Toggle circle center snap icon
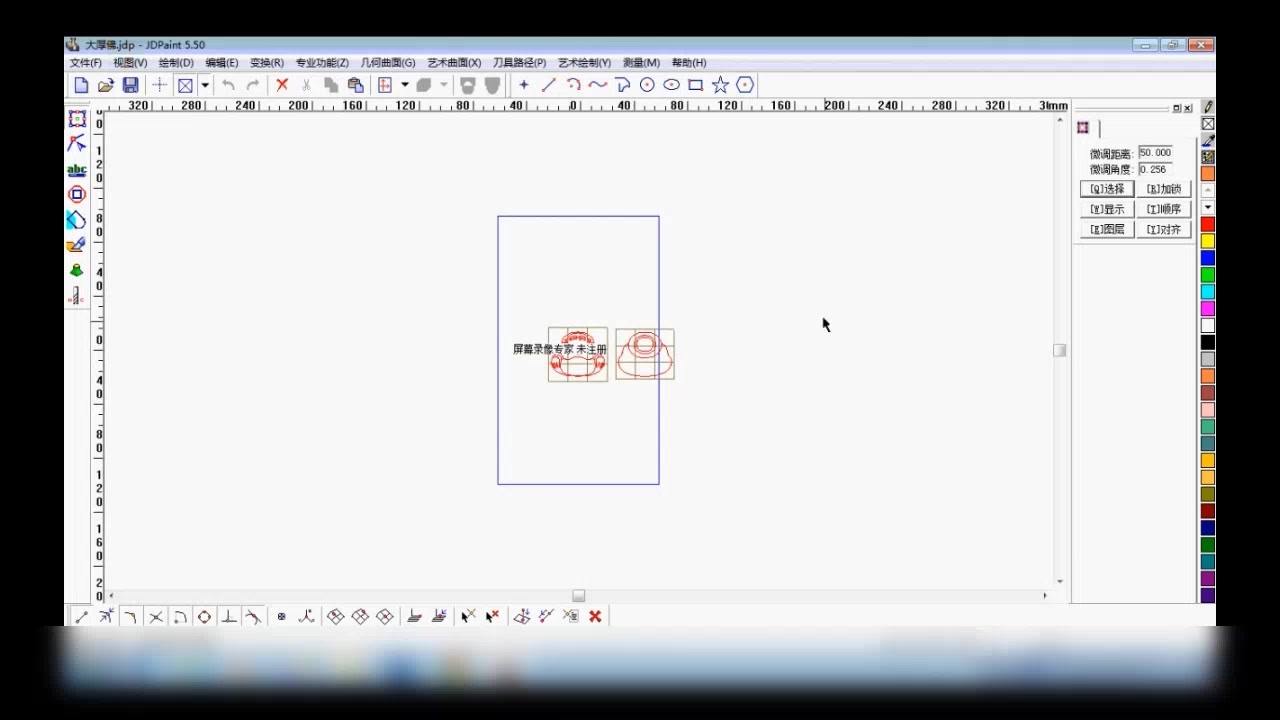 [204, 617]
